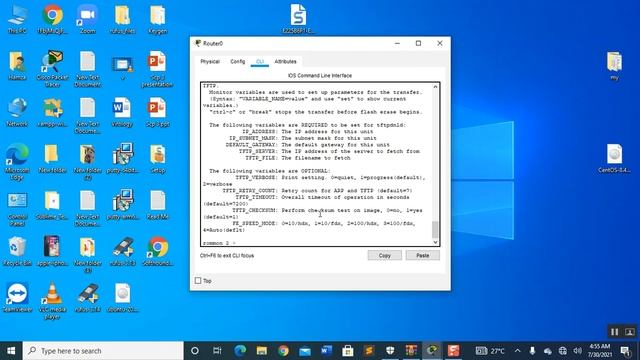Select Microsoft Edge desktop shortcut
640x360 pixels.
(17, 162)
